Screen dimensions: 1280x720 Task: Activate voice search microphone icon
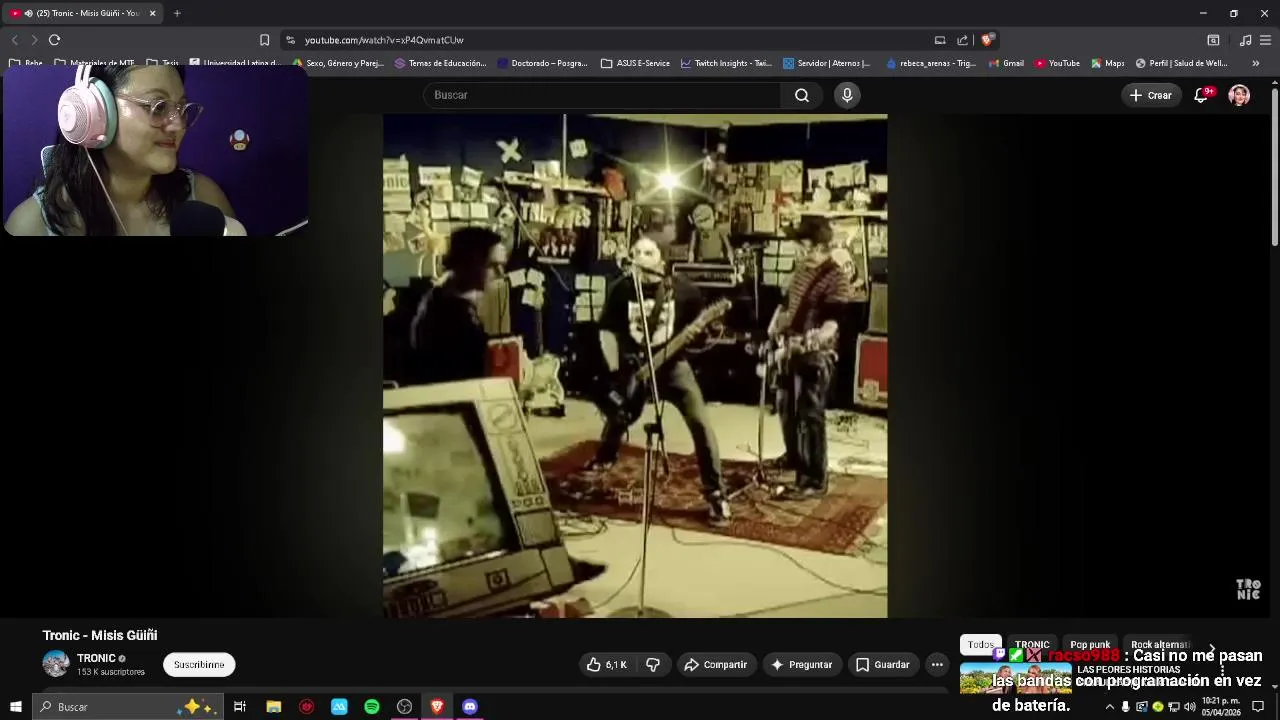click(847, 95)
